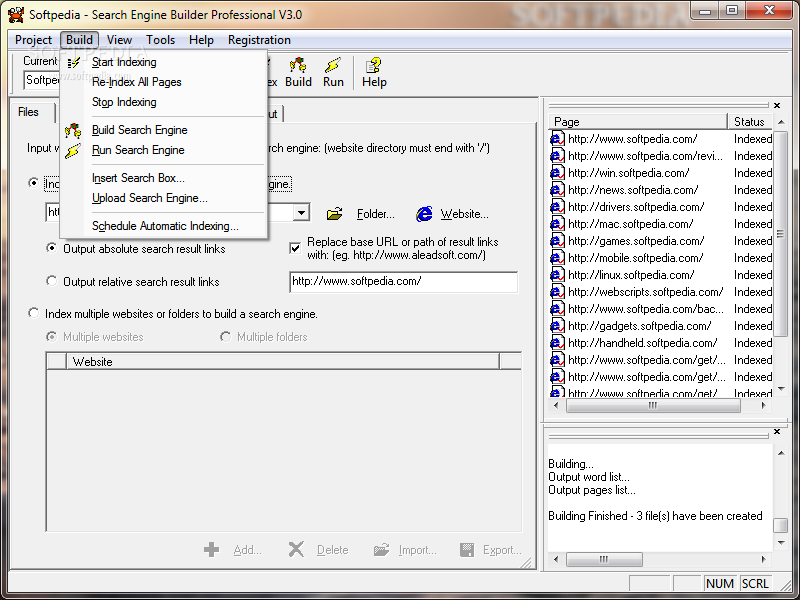Screen dimensions: 800x600
Task: Click page icon for linux.softpedia.com row
Action: [557, 275]
